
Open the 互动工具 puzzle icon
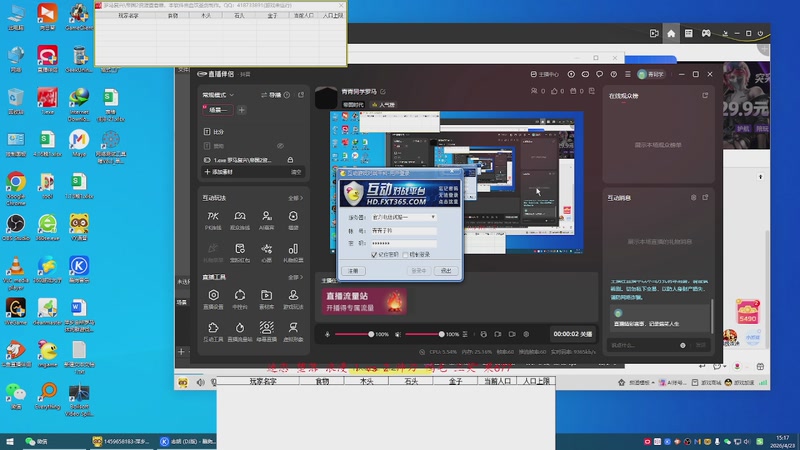(x=213, y=331)
